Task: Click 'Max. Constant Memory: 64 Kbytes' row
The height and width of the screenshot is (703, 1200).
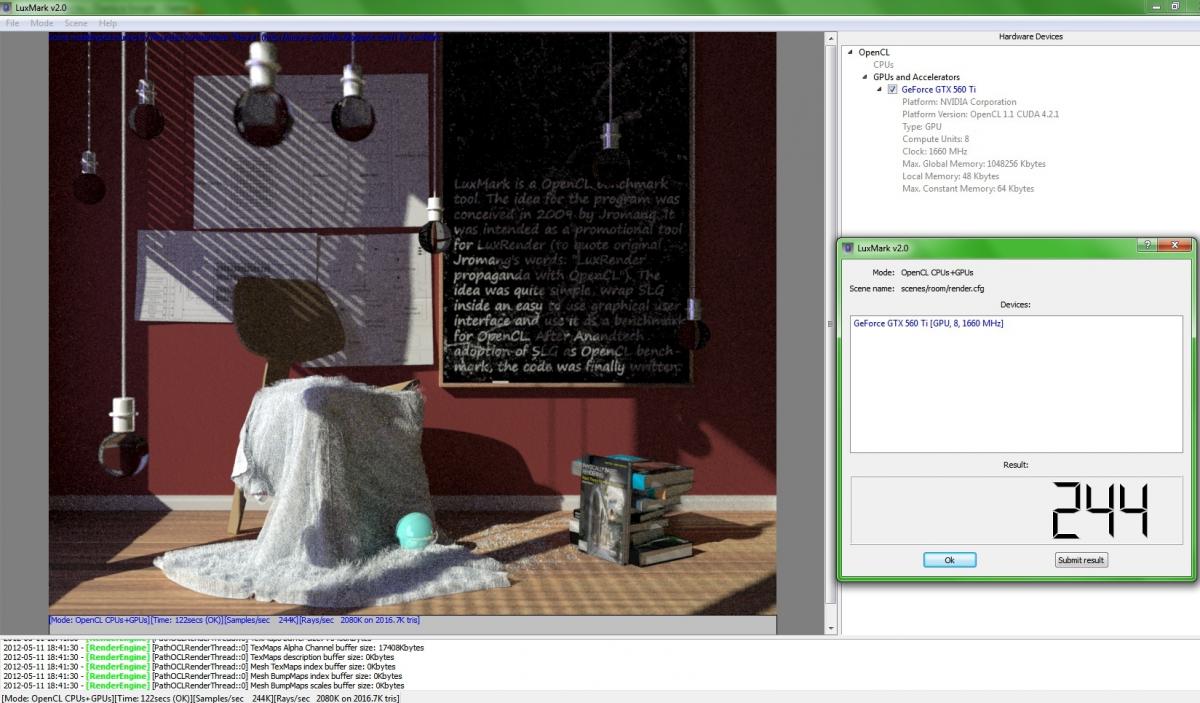Action: [968, 188]
